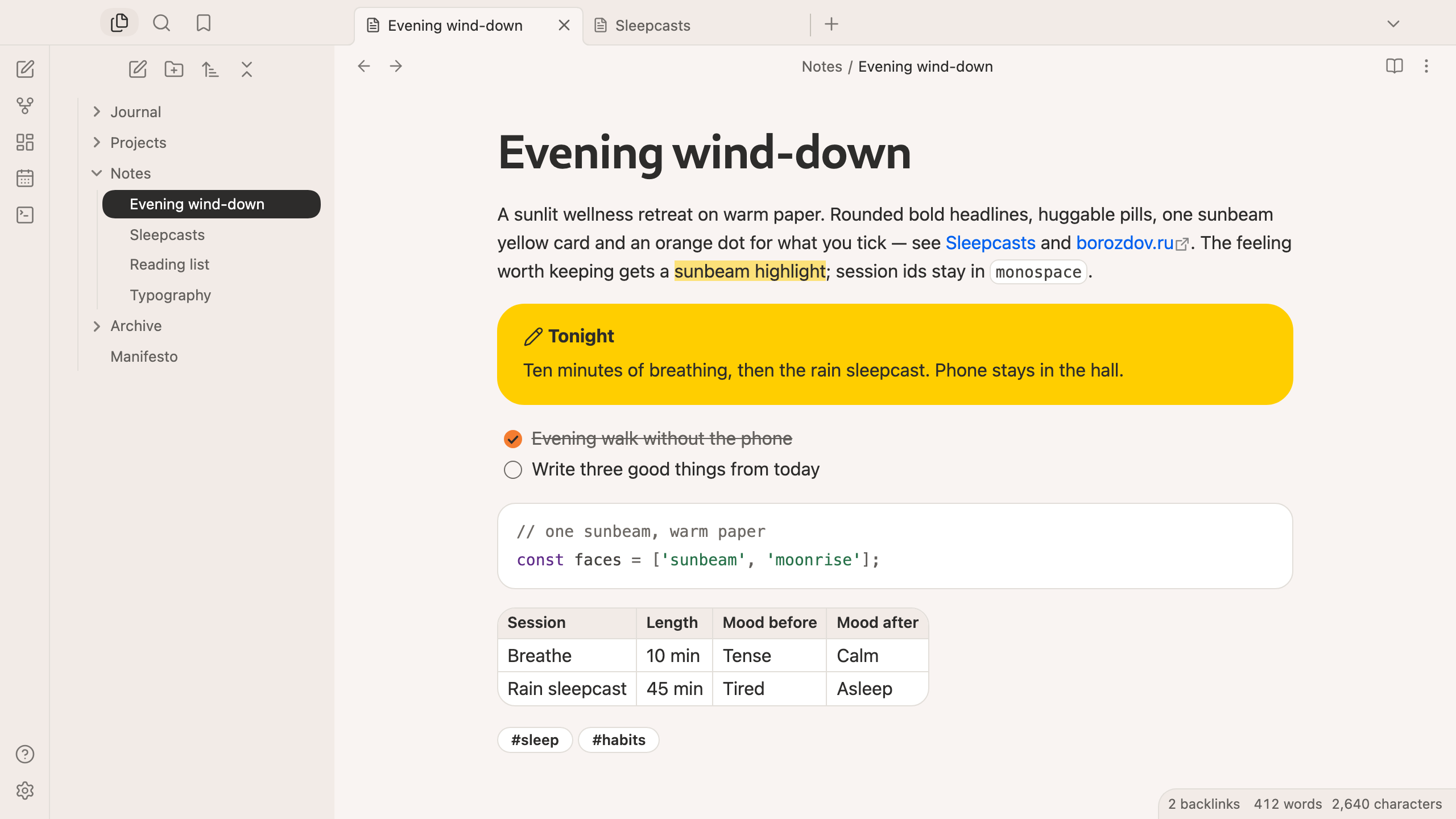Screen dimensions: 1456x819
Task: Click the #sleep tag pill
Action: point(535,740)
